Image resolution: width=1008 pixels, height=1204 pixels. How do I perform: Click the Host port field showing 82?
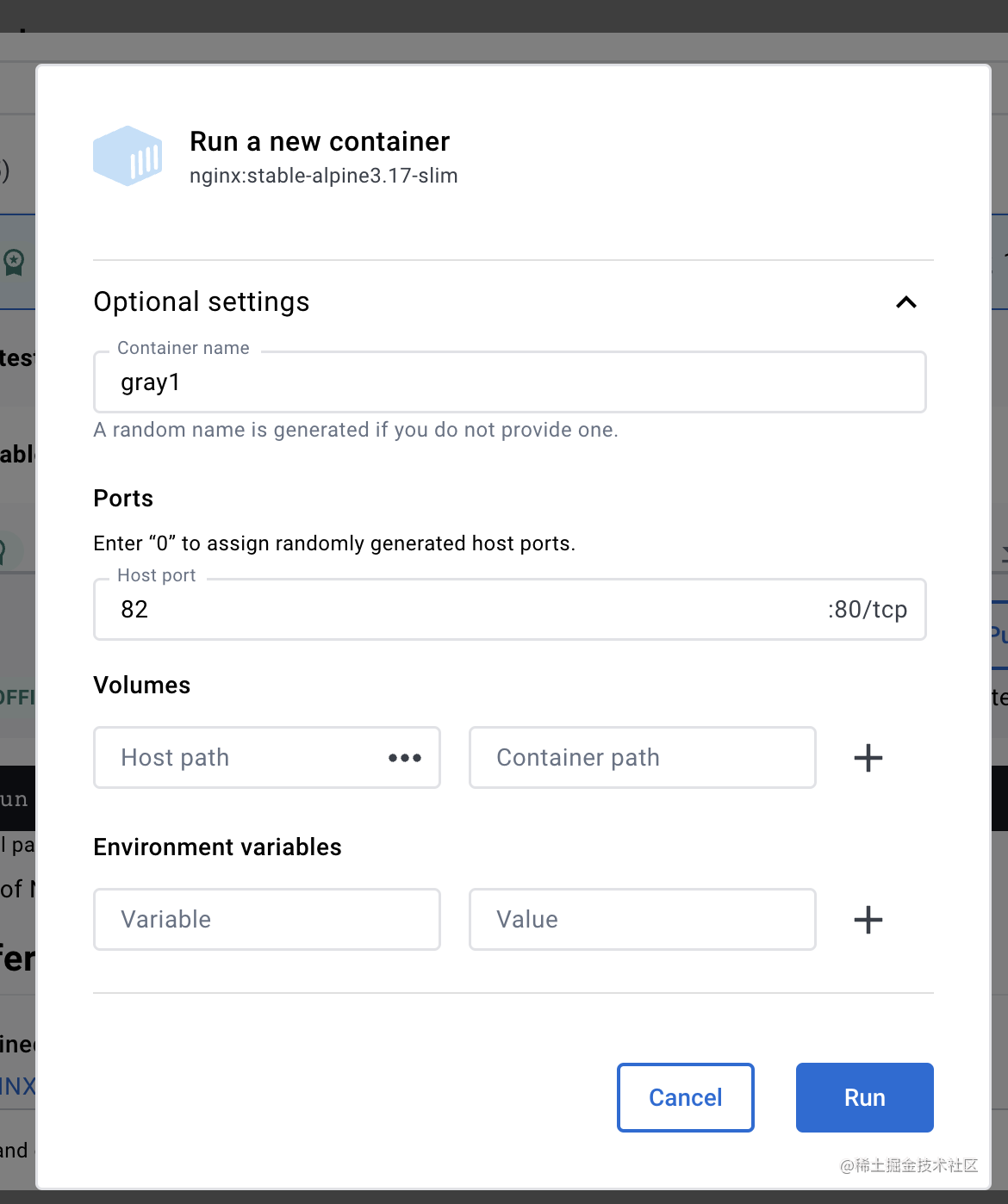pyautogui.click(x=465, y=610)
